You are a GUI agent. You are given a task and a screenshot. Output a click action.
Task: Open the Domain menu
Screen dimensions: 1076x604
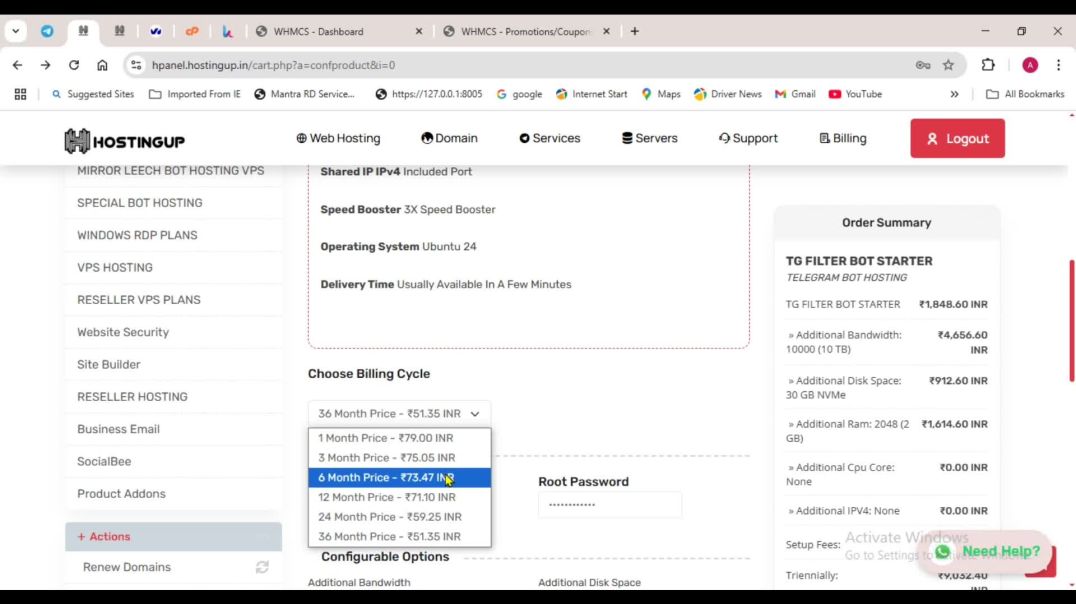pyautogui.click(x=449, y=138)
